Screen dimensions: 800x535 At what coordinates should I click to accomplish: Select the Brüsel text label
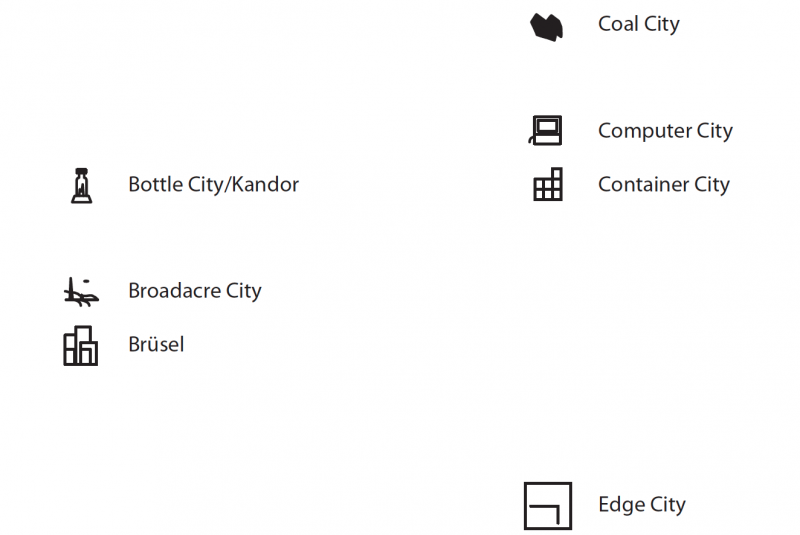[156, 344]
